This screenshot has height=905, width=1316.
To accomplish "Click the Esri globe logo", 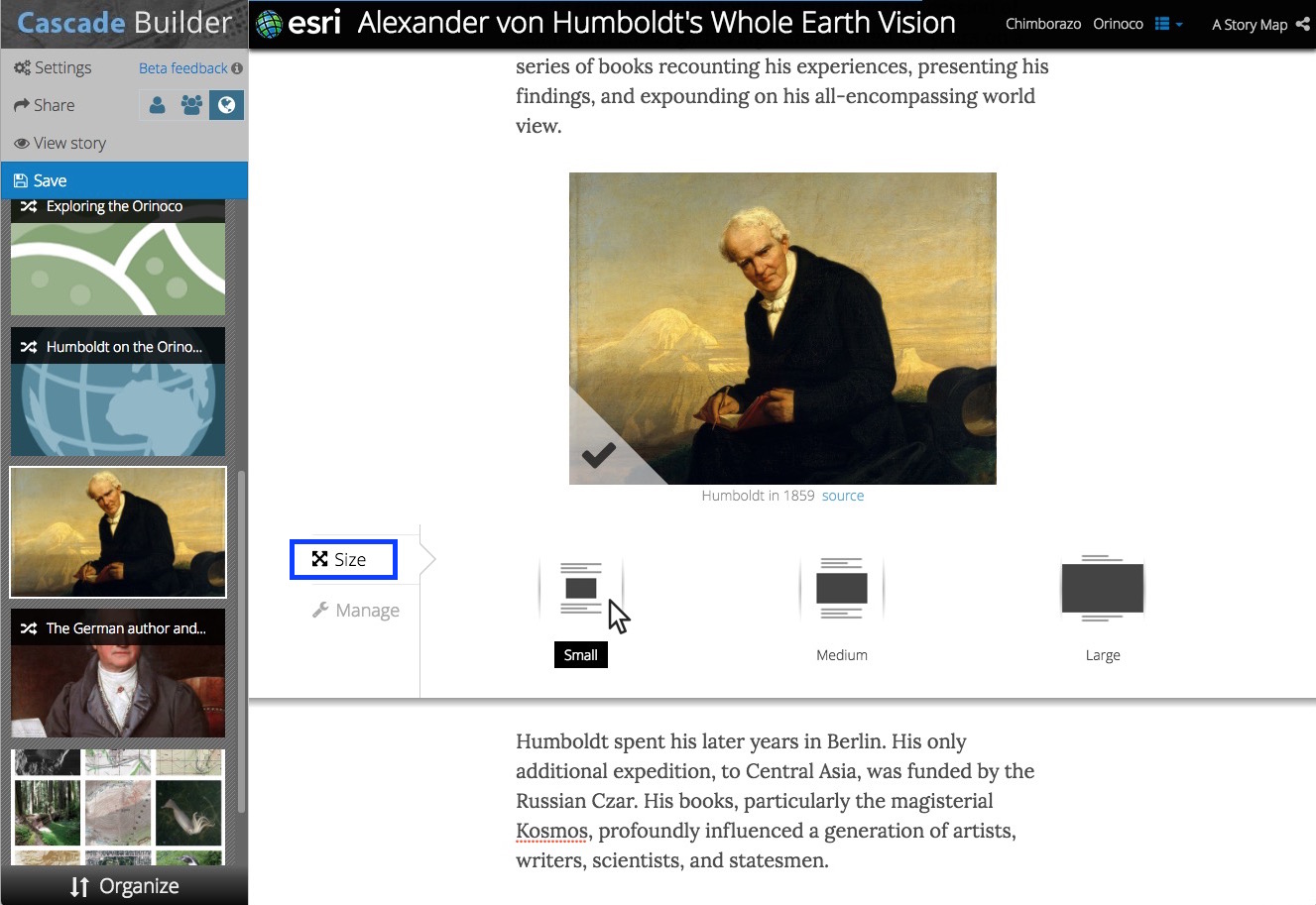I will [x=269, y=24].
